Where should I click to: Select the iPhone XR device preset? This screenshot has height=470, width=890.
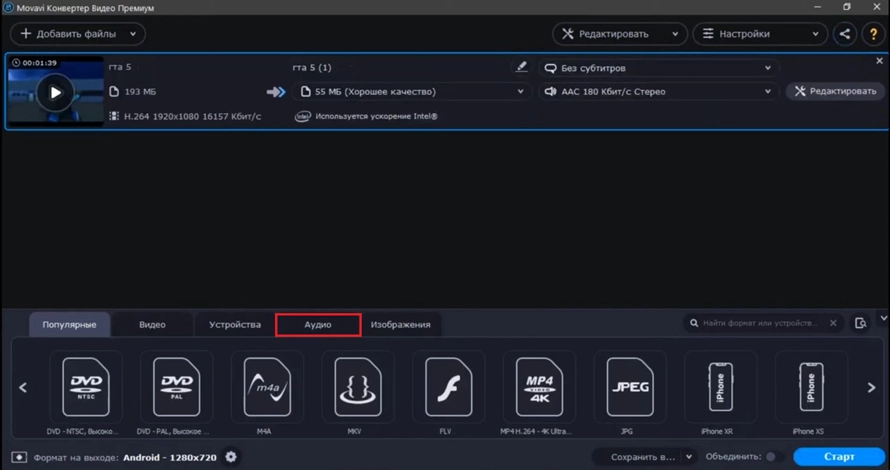point(720,387)
